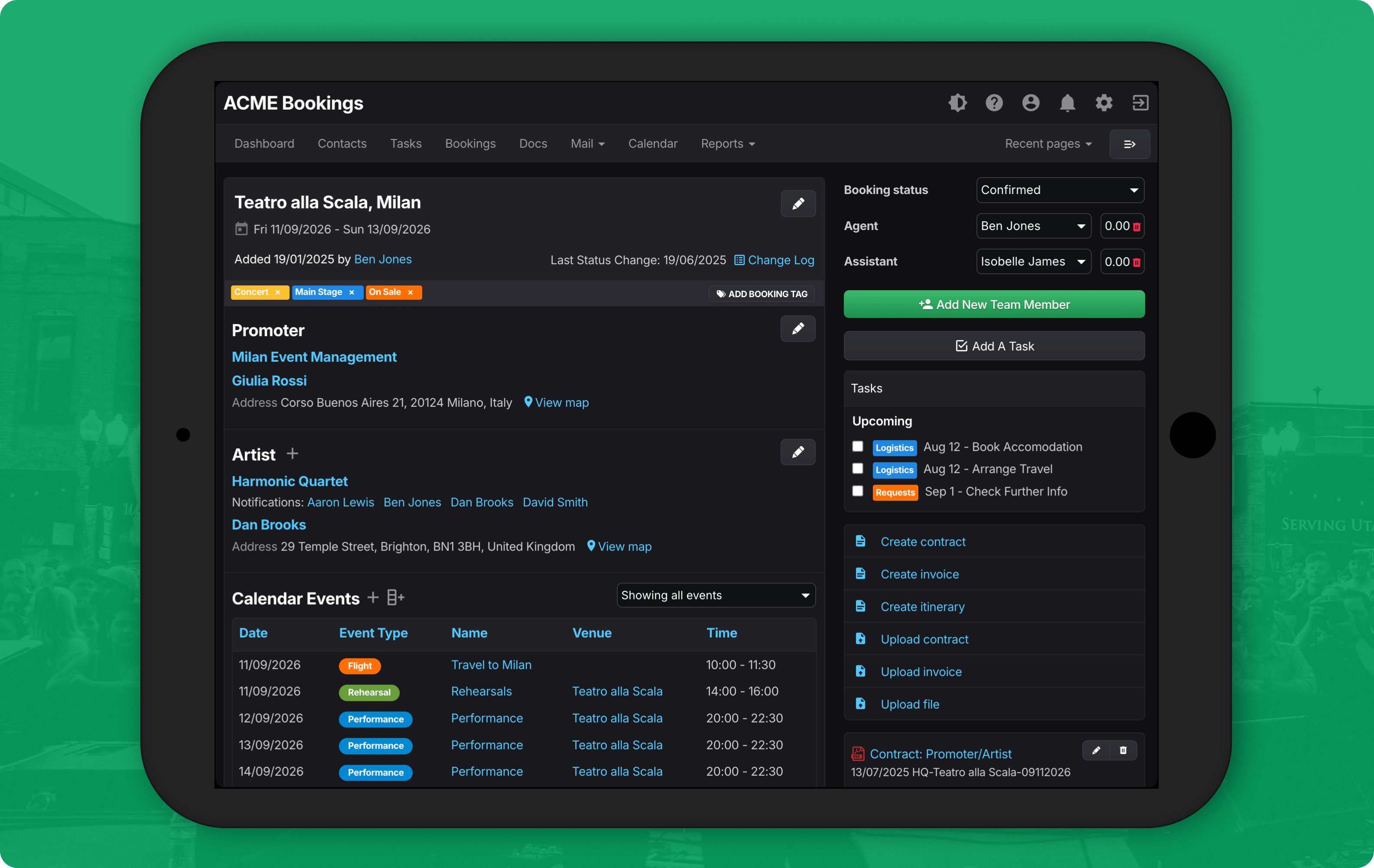This screenshot has height=868, width=1374.
Task: Open the settings gear
Action: click(1103, 103)
